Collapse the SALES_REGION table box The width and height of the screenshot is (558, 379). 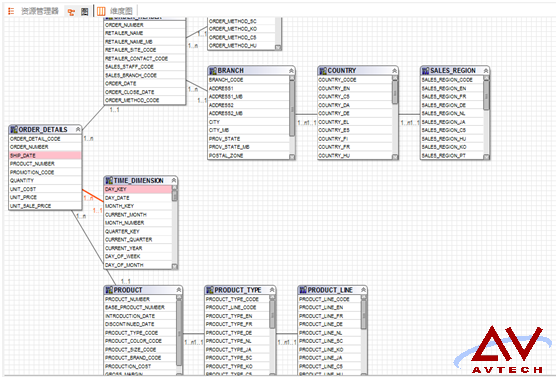click(x=486, y=71)
